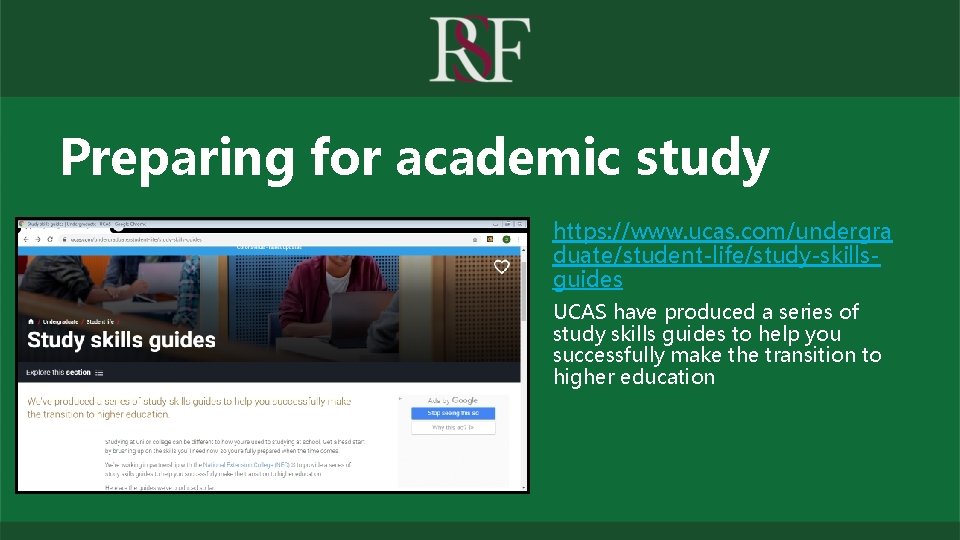Open National Extension College (NEC) link
This screenshot has width=960, height=540.
pos(246,465)
